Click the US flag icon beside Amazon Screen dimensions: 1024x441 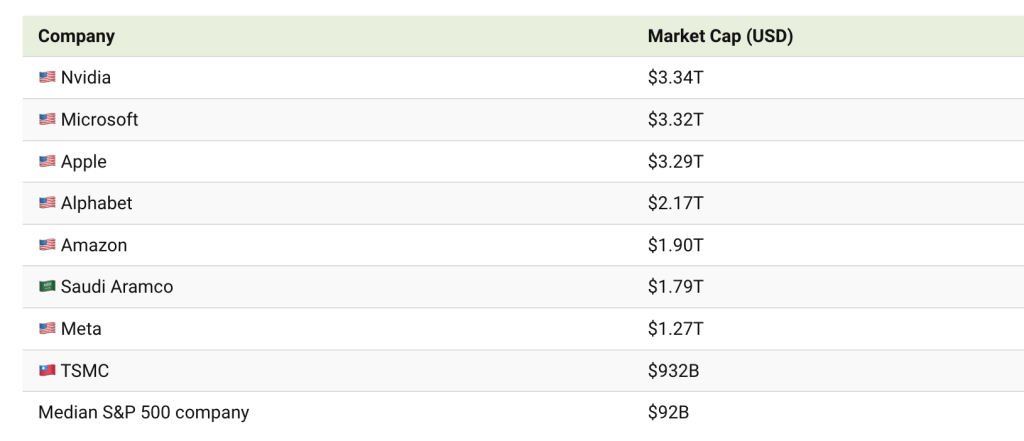coord(47,246)
